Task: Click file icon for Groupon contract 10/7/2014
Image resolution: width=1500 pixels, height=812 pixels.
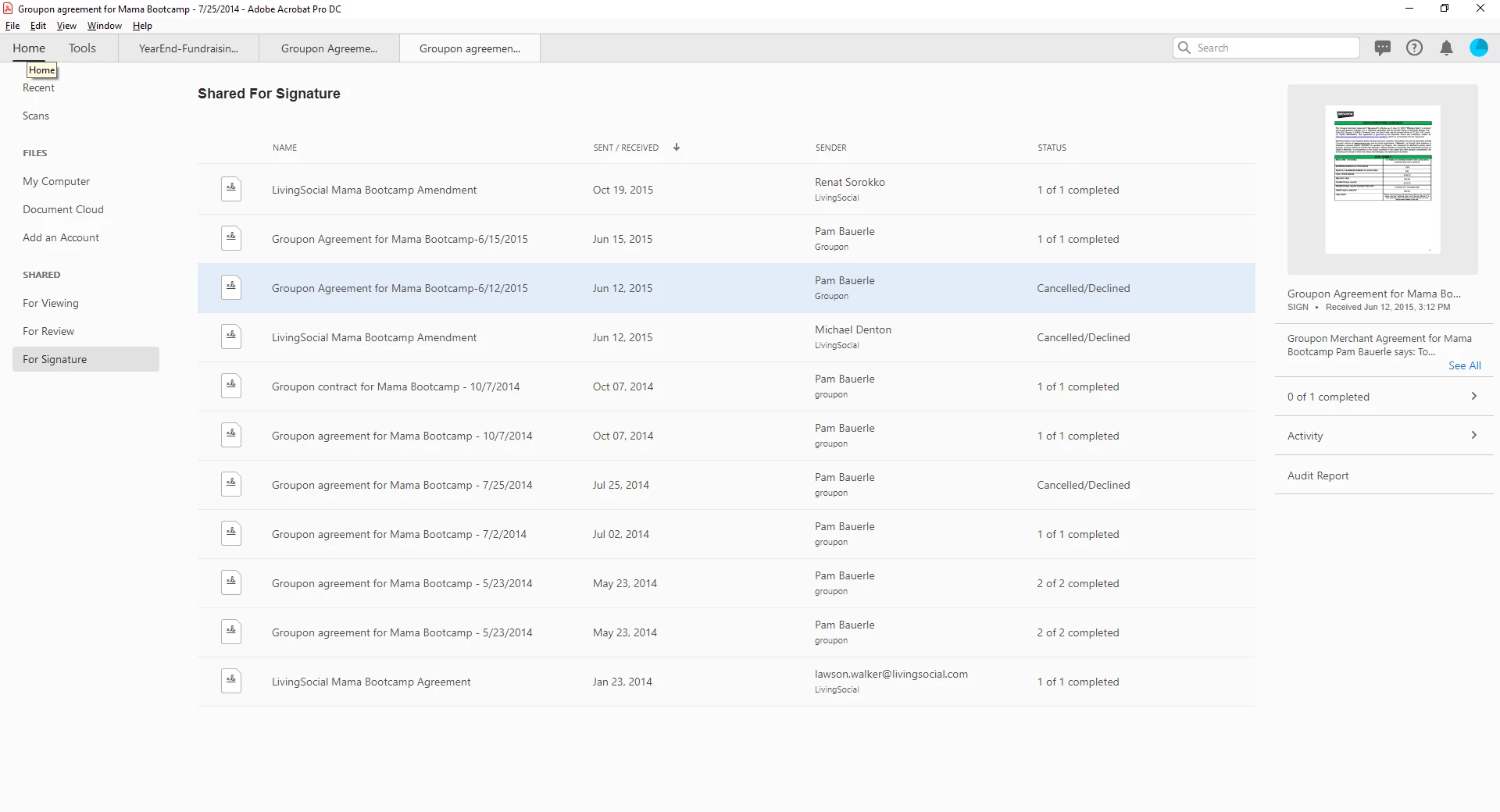Action: click(231, 386)
